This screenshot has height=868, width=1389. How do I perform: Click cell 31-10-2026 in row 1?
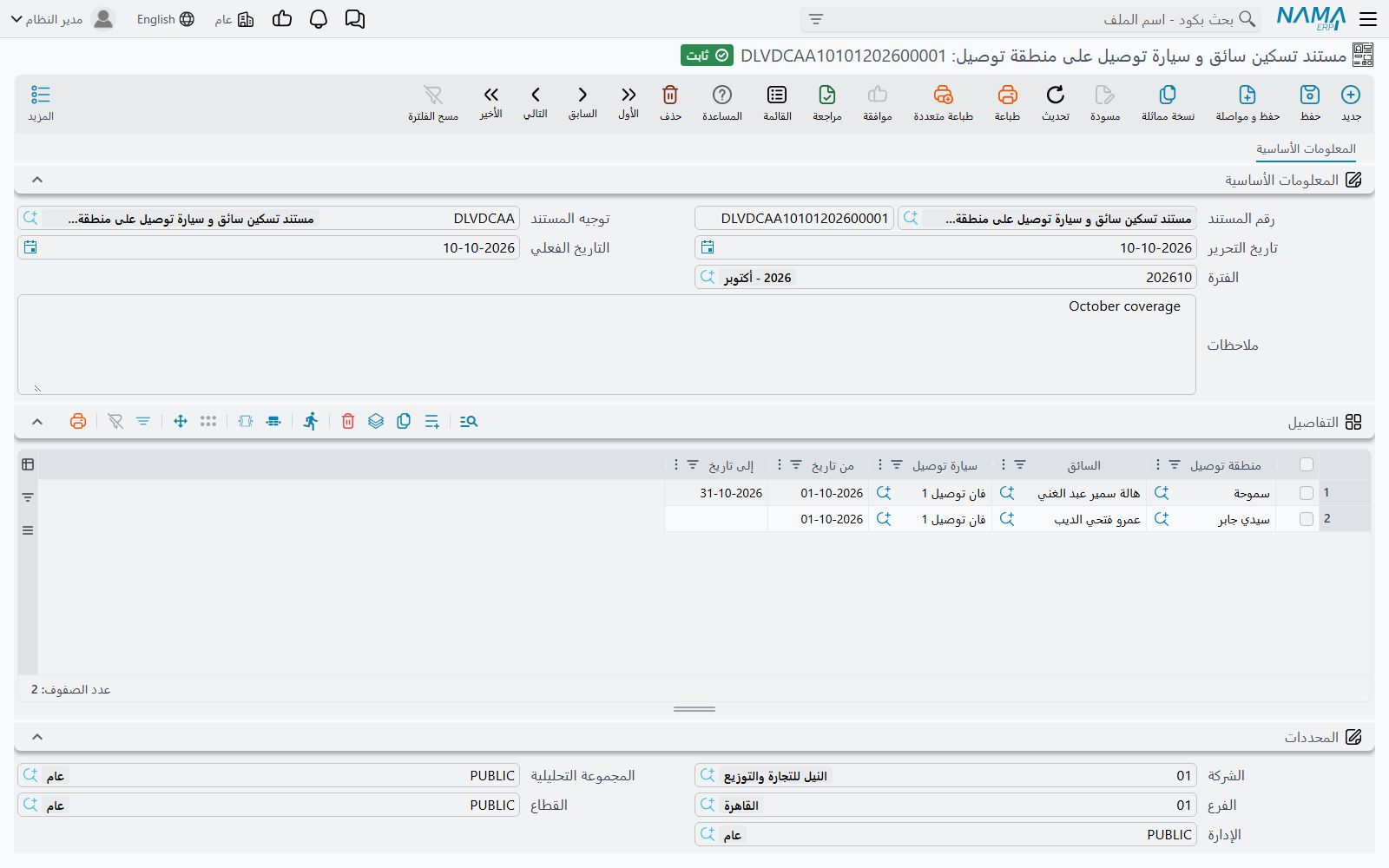coord(717,493)
